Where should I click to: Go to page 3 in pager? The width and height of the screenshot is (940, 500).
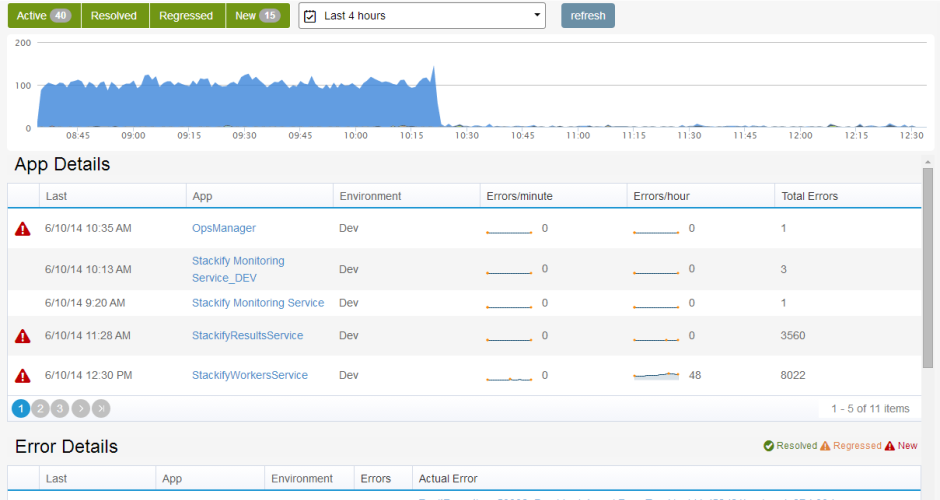tap(60, 408)
